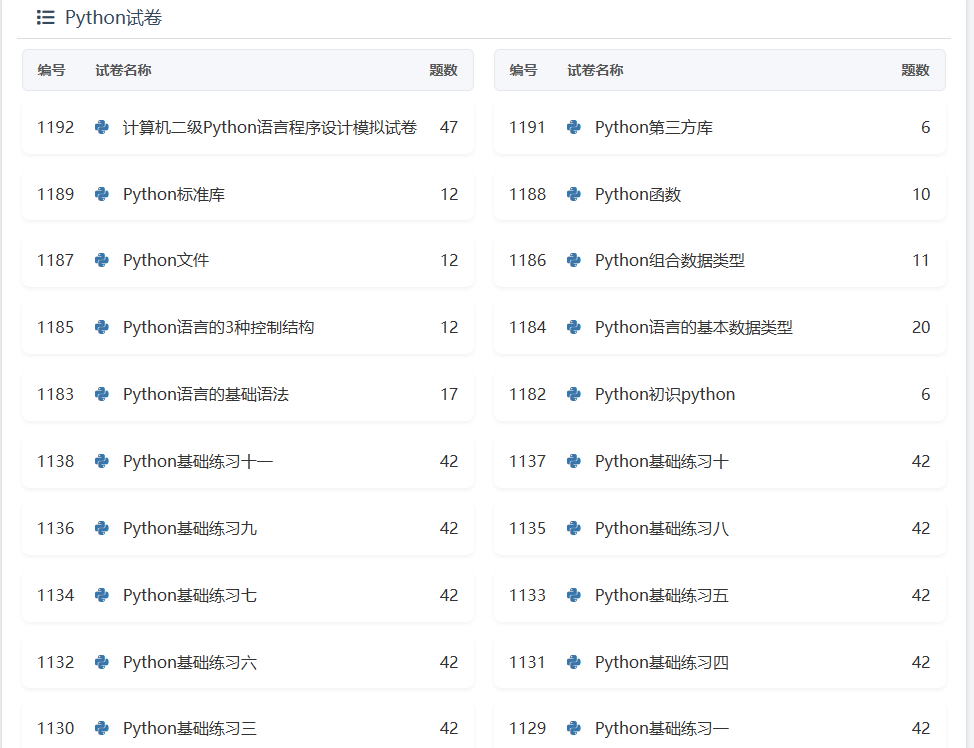Open the Python基础练习一 paper in row 1129

(662, 728)
